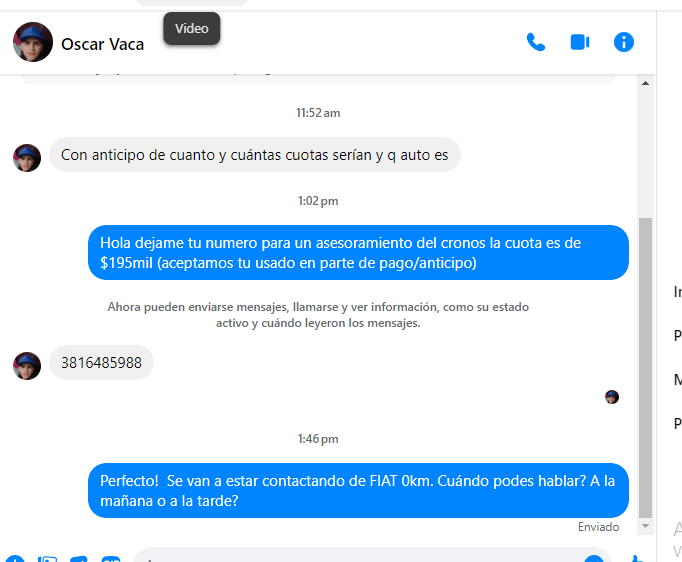The image size is (682, 562).
Task: Click the Oscar Vaca name in header
Action: [102, 44]
